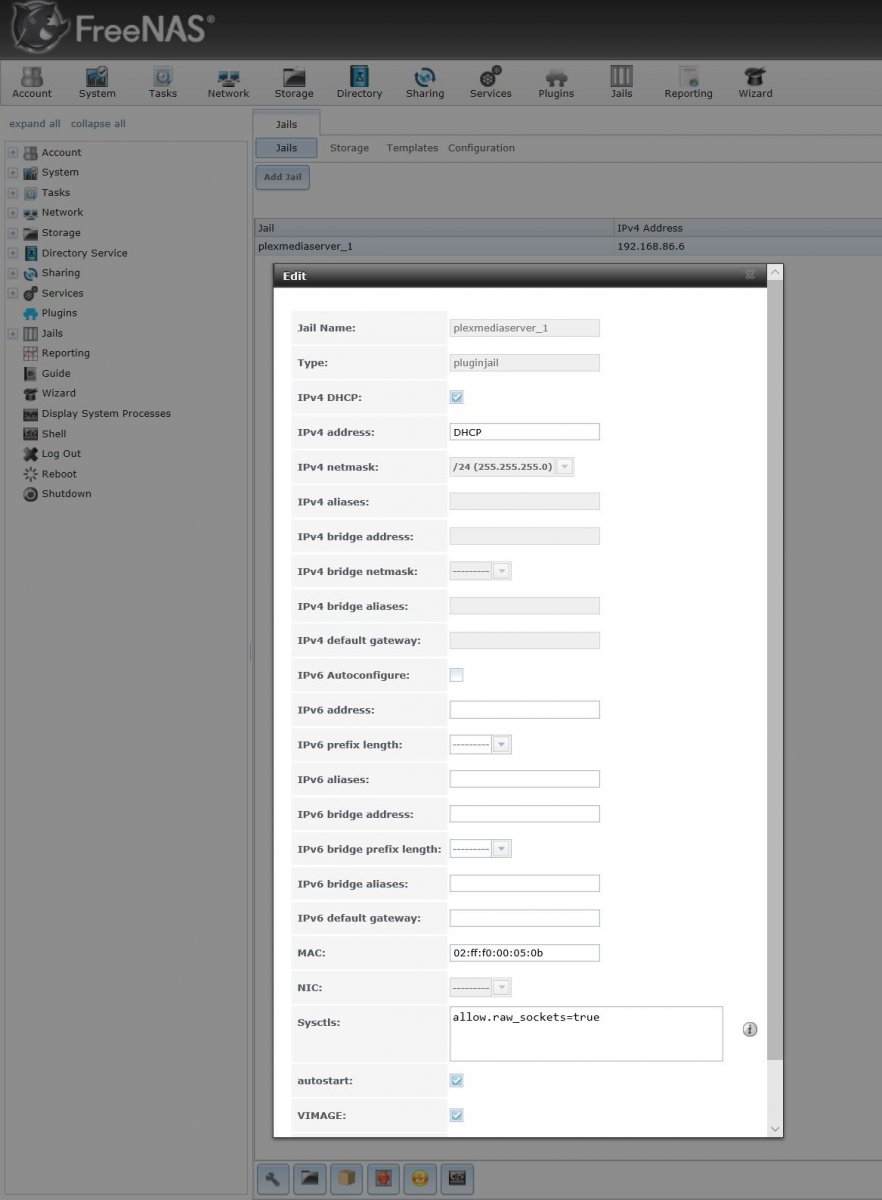Click the collapse all link
Image resolution: width=882 pixels, height=1200 pixels.
(x=98, y=124)
